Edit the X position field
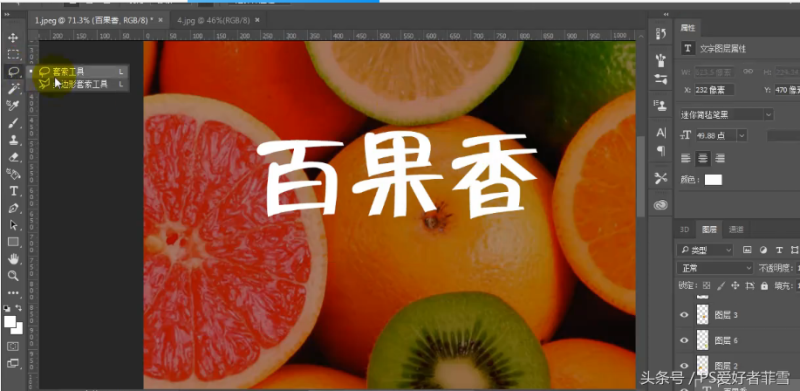 pyautogui.click(x=713, y=90)
